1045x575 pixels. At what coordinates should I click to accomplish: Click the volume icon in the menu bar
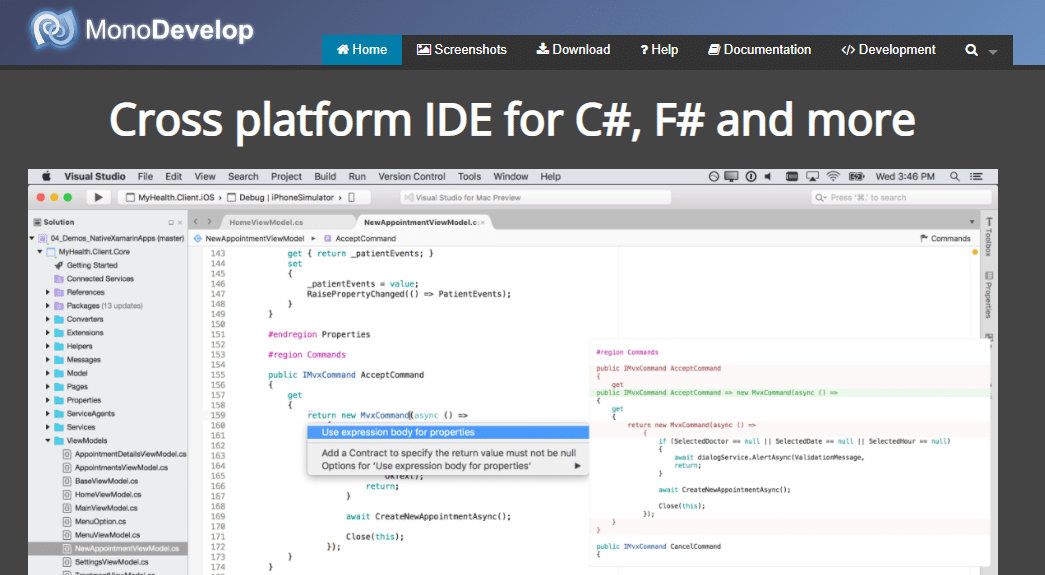pyautogui.click(x=768, y=177)
